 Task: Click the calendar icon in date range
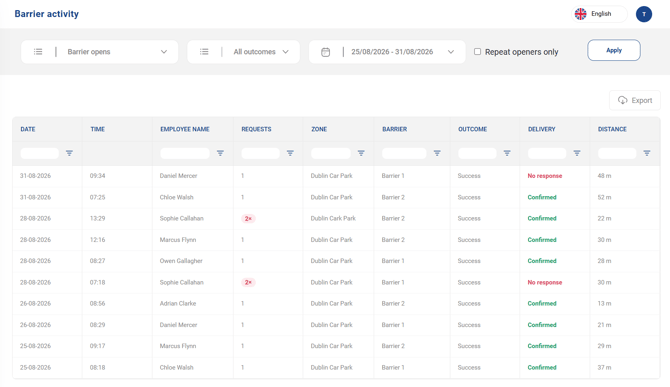coord(326,52)
